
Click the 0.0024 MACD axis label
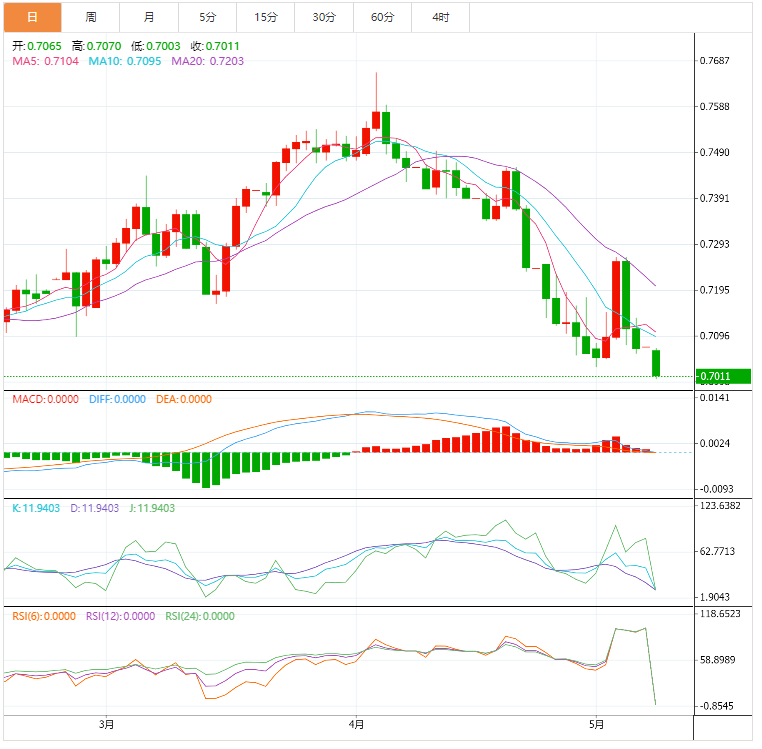[x=714, y=443]
